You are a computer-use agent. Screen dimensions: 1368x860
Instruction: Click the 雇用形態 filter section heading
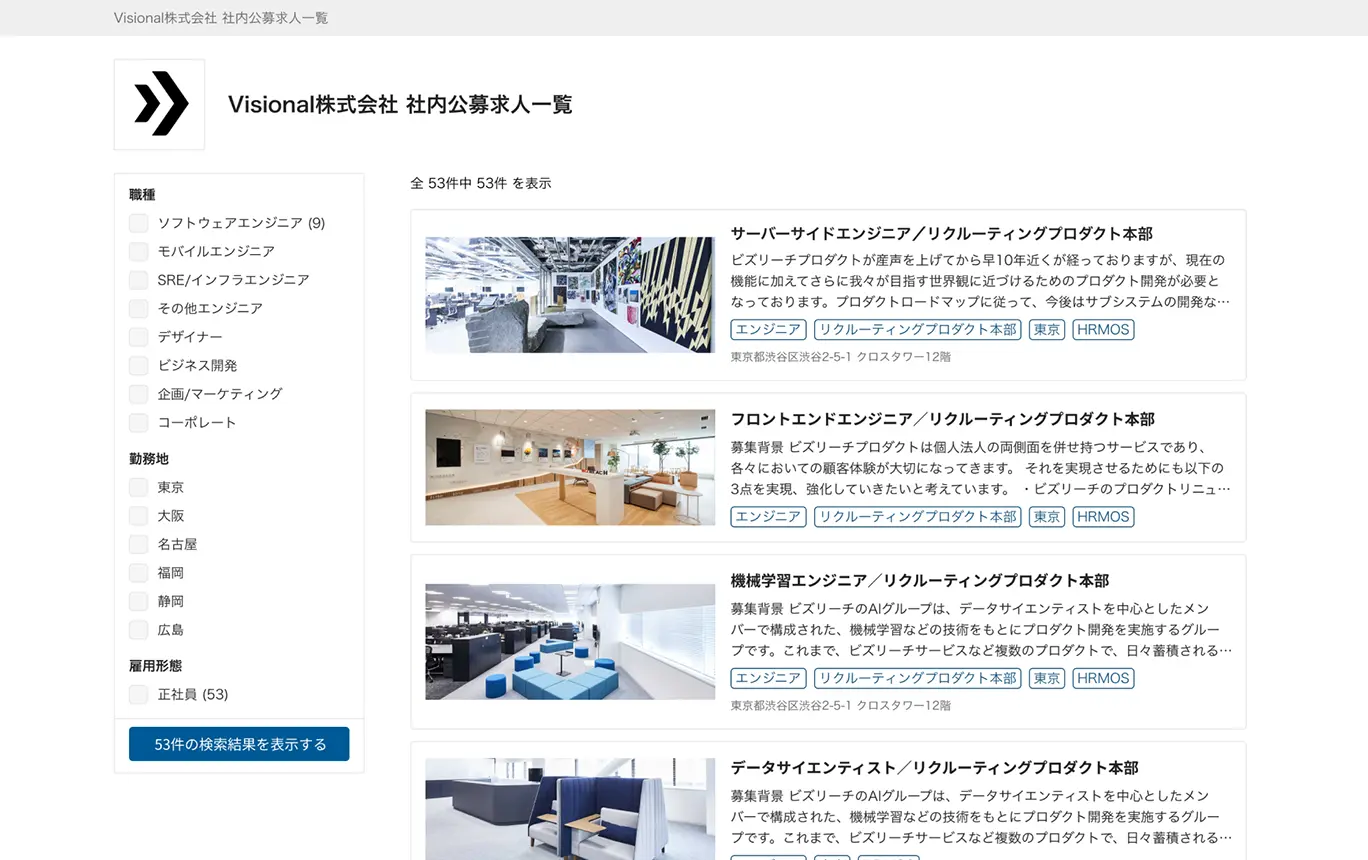(155, 666)
